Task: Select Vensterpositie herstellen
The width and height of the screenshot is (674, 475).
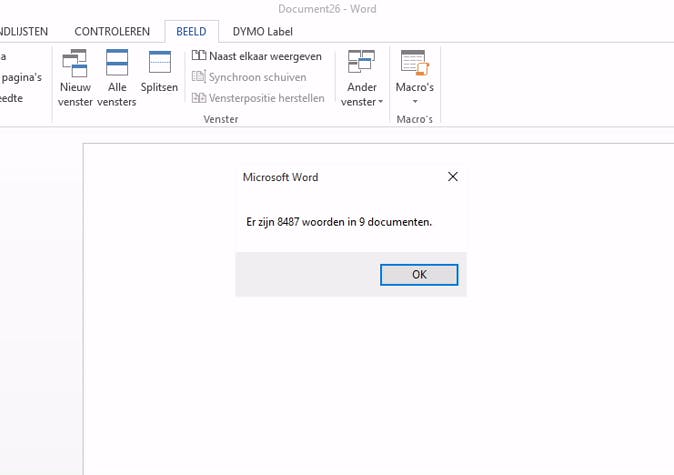Action: pyautogui.click(x=258, y=98)
